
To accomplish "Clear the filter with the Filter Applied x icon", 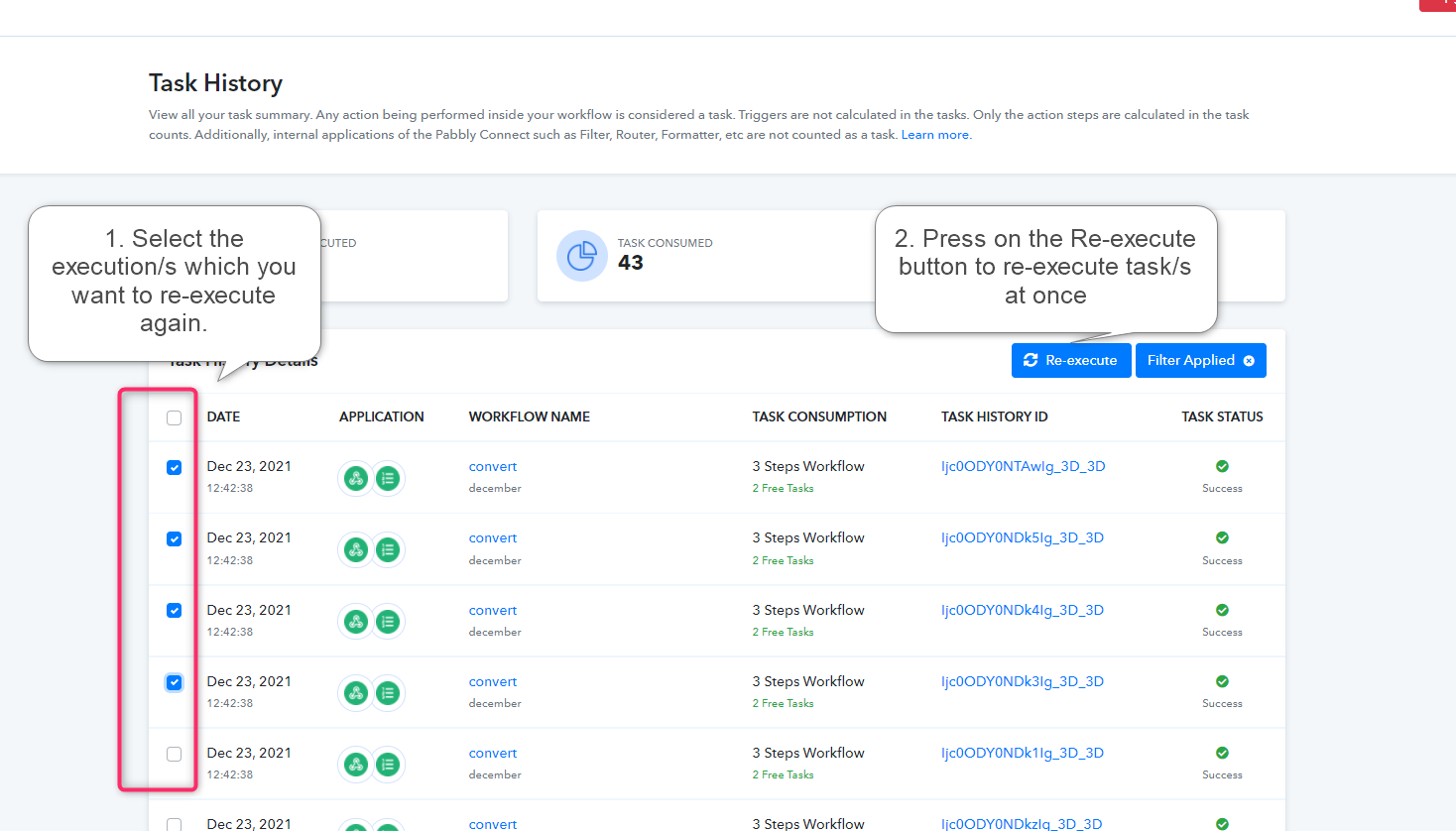I will pos(1249,361).
